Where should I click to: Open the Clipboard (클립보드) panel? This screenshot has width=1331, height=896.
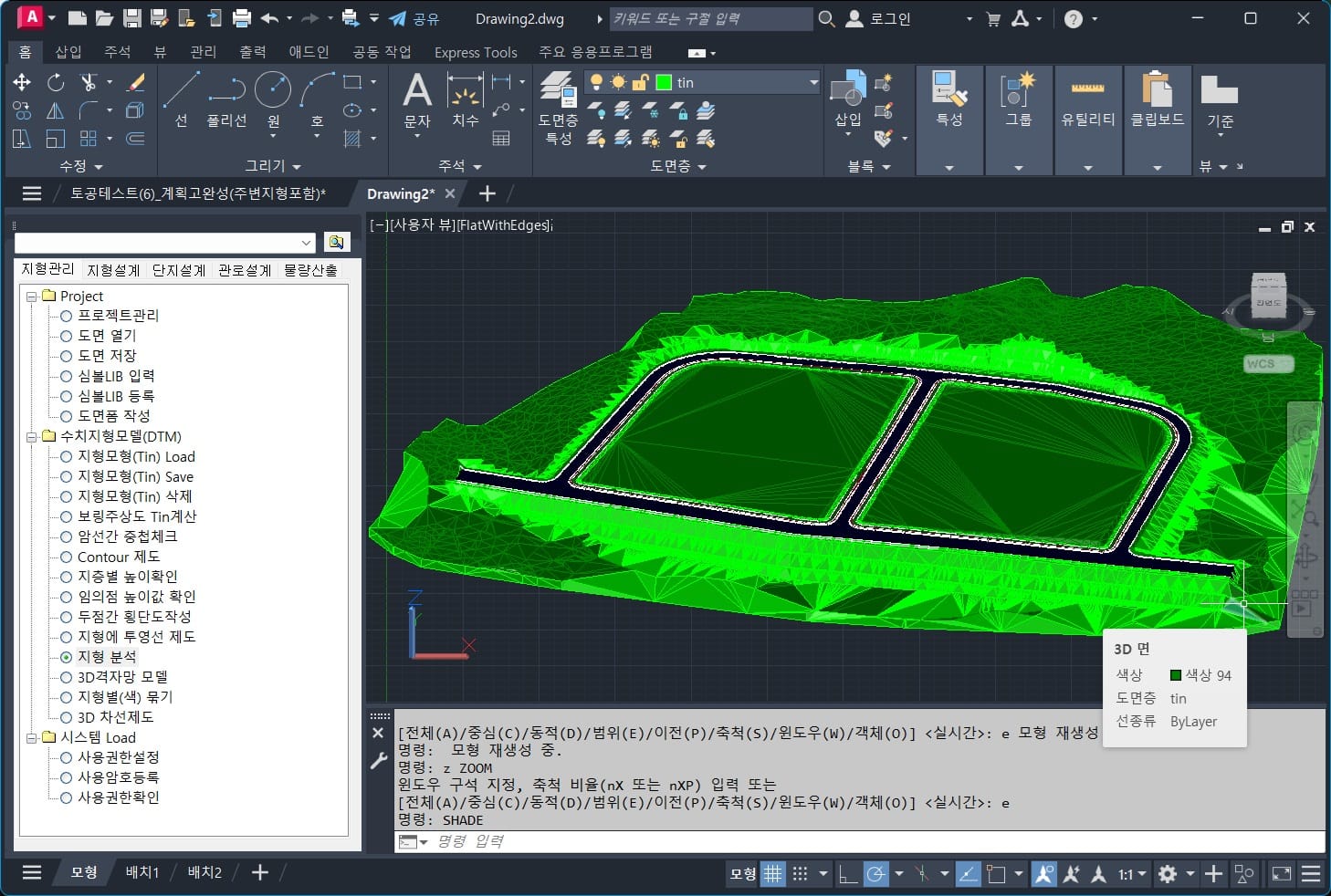point(1157,100)
